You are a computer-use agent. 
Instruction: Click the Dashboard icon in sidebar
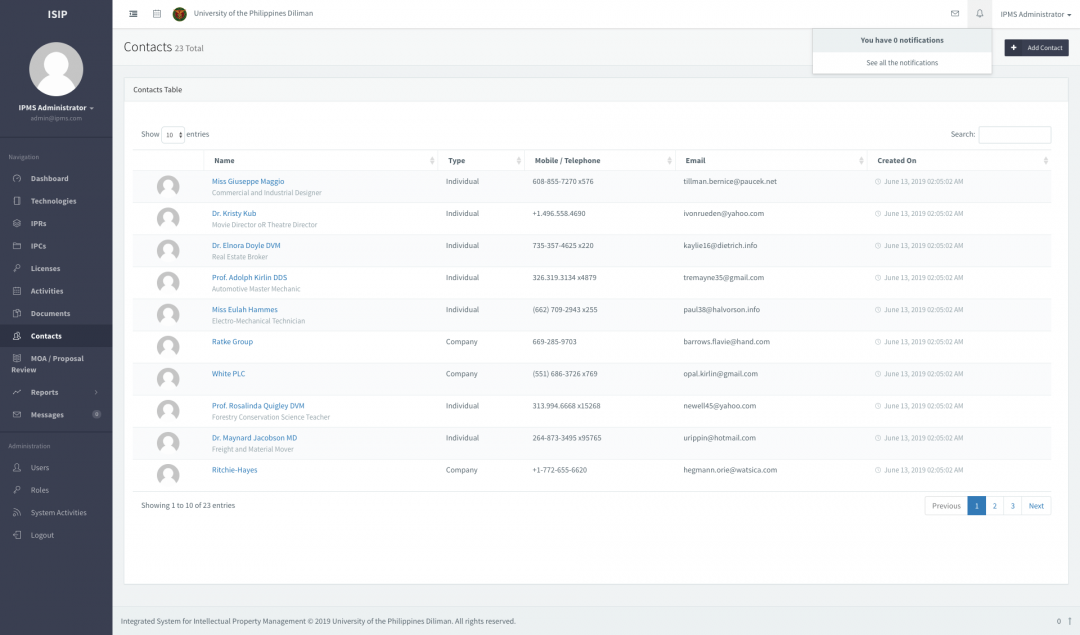(x=17, y=178)
